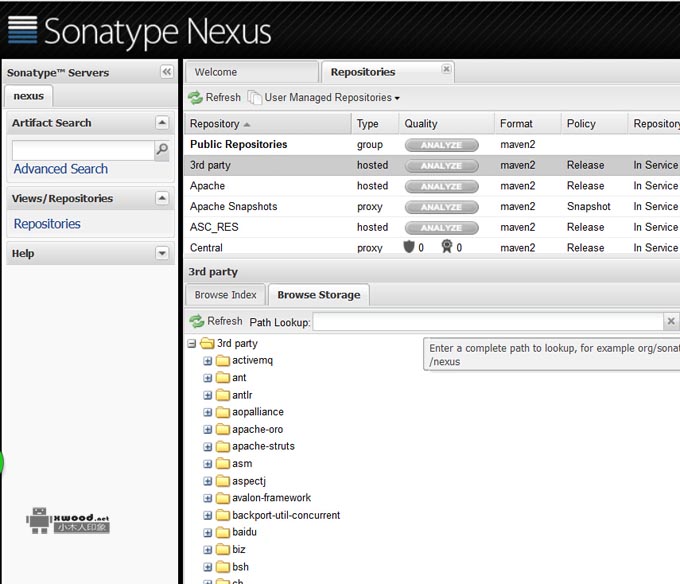This screenshot has height=584, width=680.
Task: Expand the bsh folder
Action: [x=208, y=567]
